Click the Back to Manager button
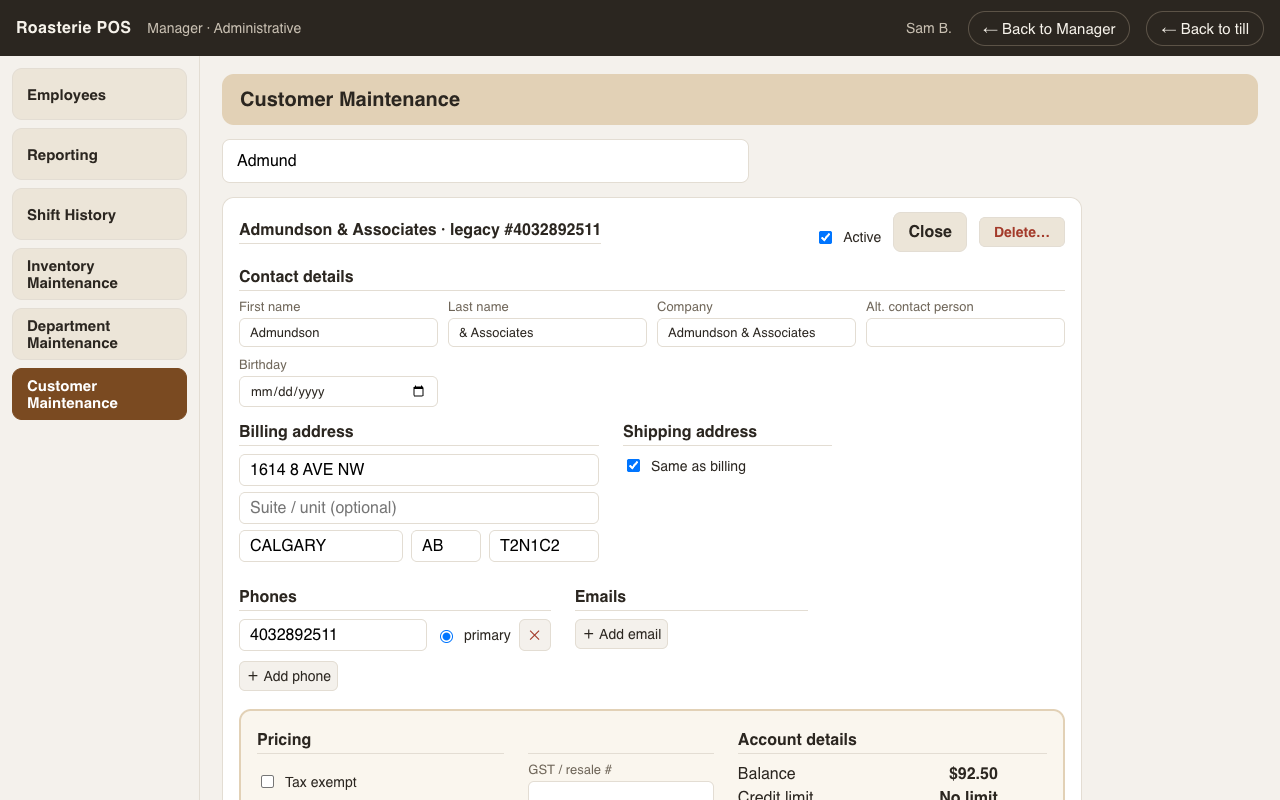 [x=1049, y=28]
